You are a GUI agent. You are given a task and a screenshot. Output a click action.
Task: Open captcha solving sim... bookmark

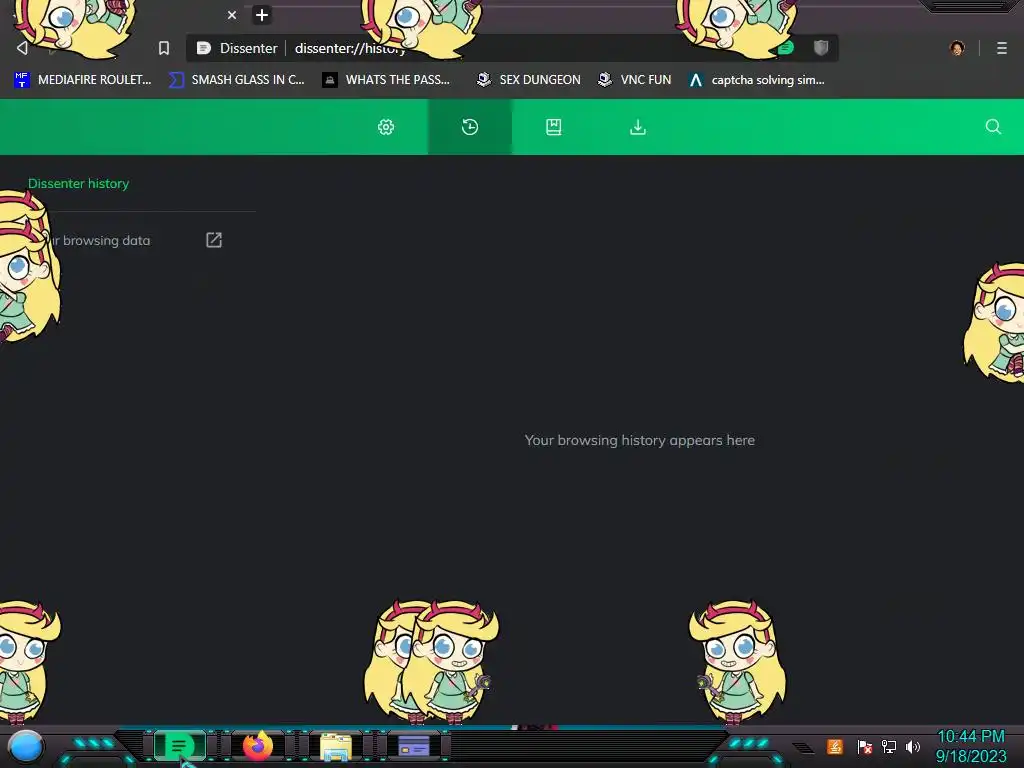click(757, 80)
